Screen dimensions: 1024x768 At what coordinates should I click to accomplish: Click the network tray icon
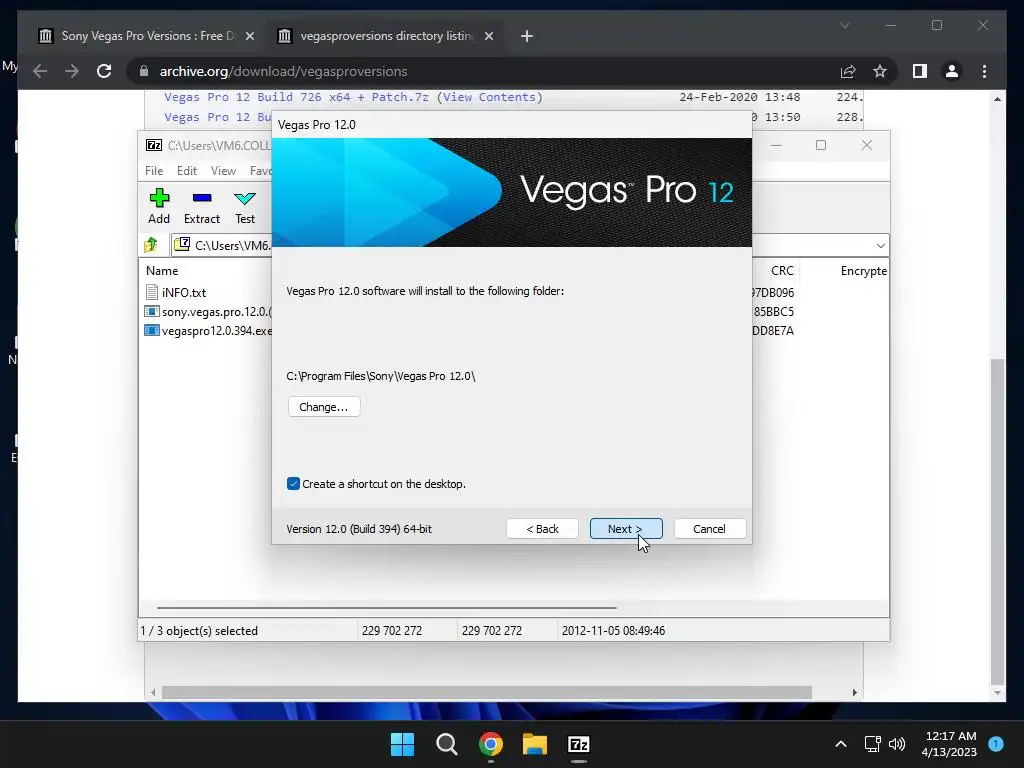click(x=872, y=744)
